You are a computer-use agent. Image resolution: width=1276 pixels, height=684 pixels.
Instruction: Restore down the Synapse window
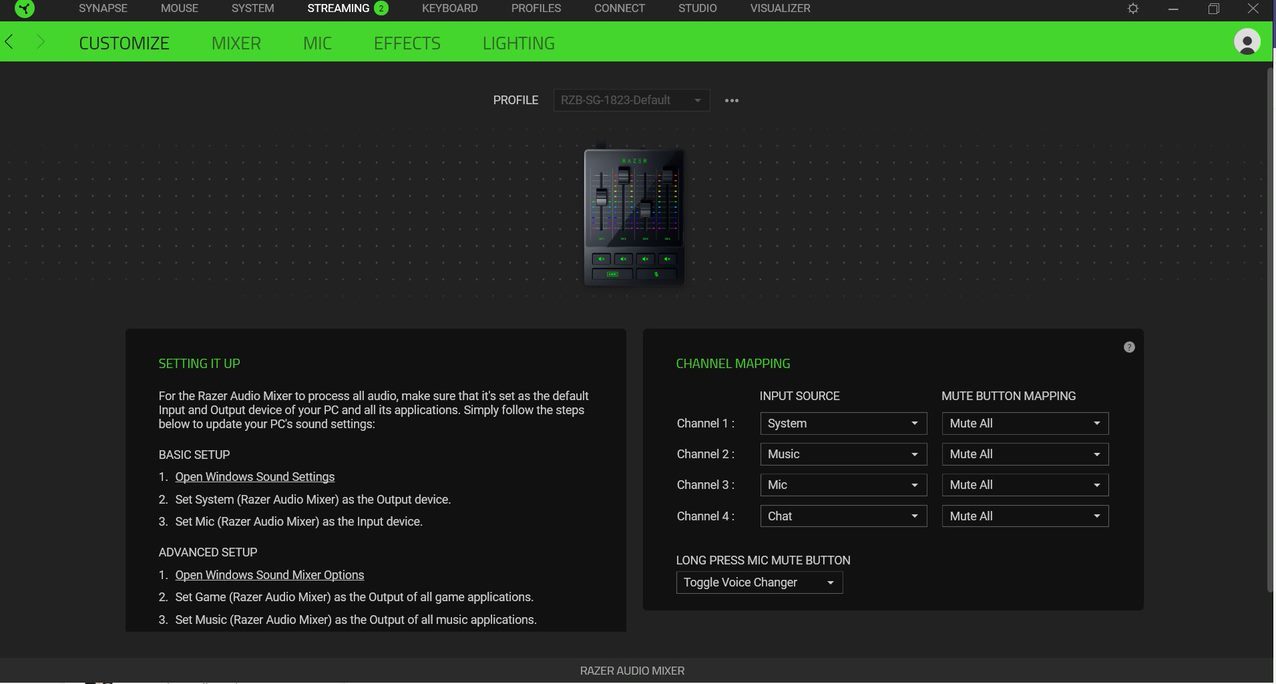click(1213, 8)
